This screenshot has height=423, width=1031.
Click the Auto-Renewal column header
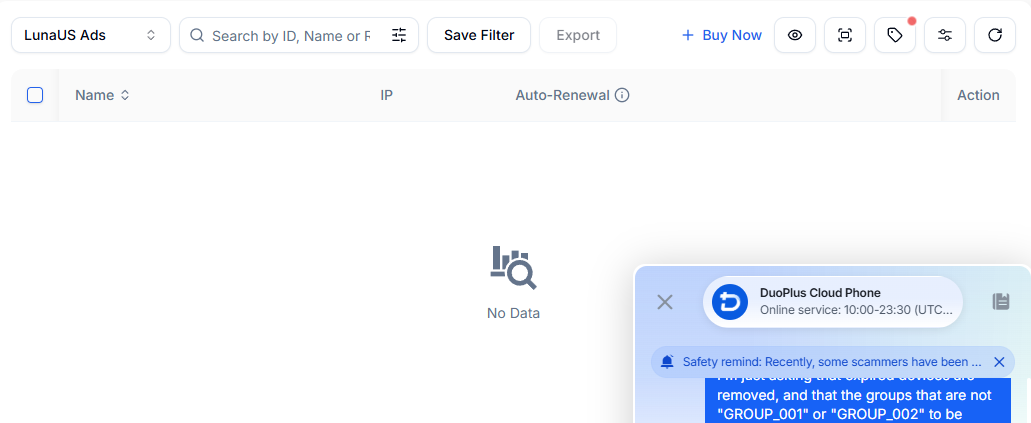tap(562, 95)
